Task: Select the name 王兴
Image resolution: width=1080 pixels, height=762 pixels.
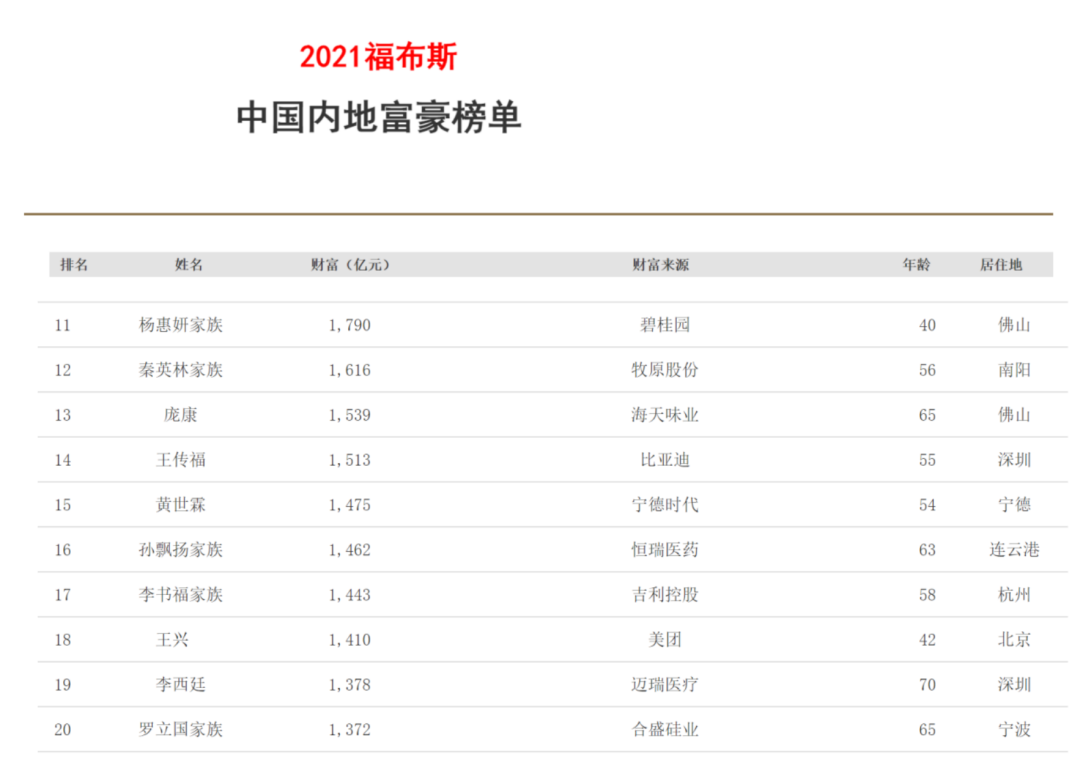Action: pyautogui.click(x=181, y=640)
